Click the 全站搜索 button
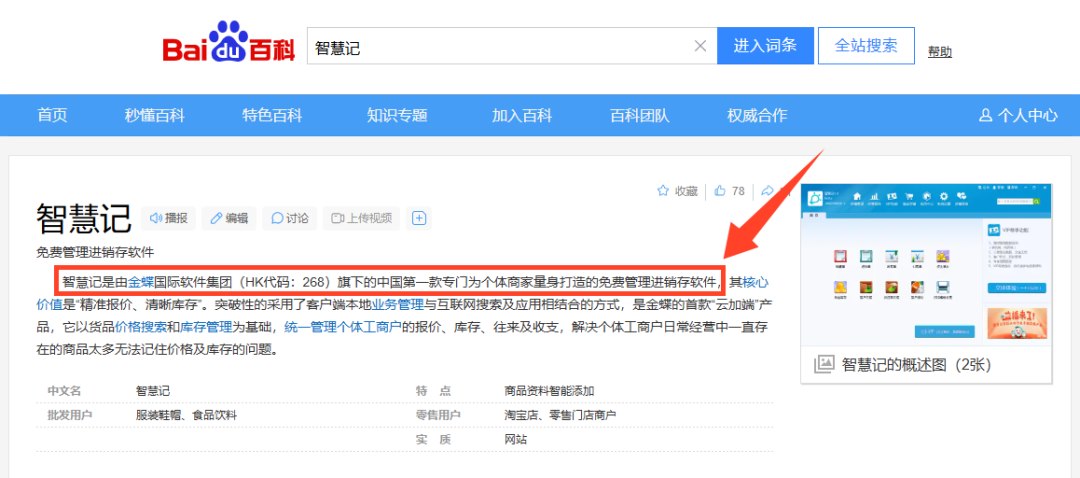 tap(866, 46)
